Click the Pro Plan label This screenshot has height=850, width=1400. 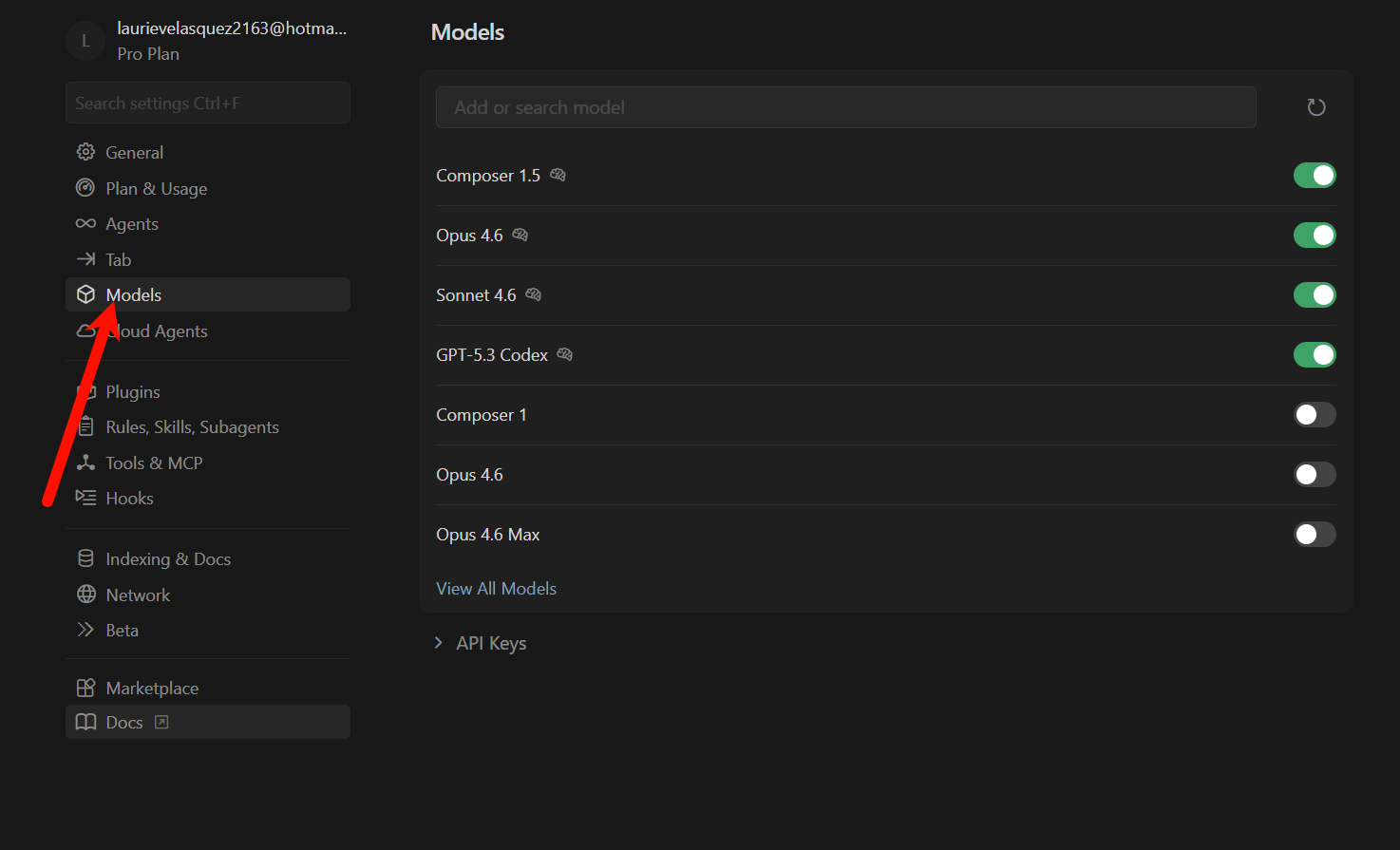point(148,54)
